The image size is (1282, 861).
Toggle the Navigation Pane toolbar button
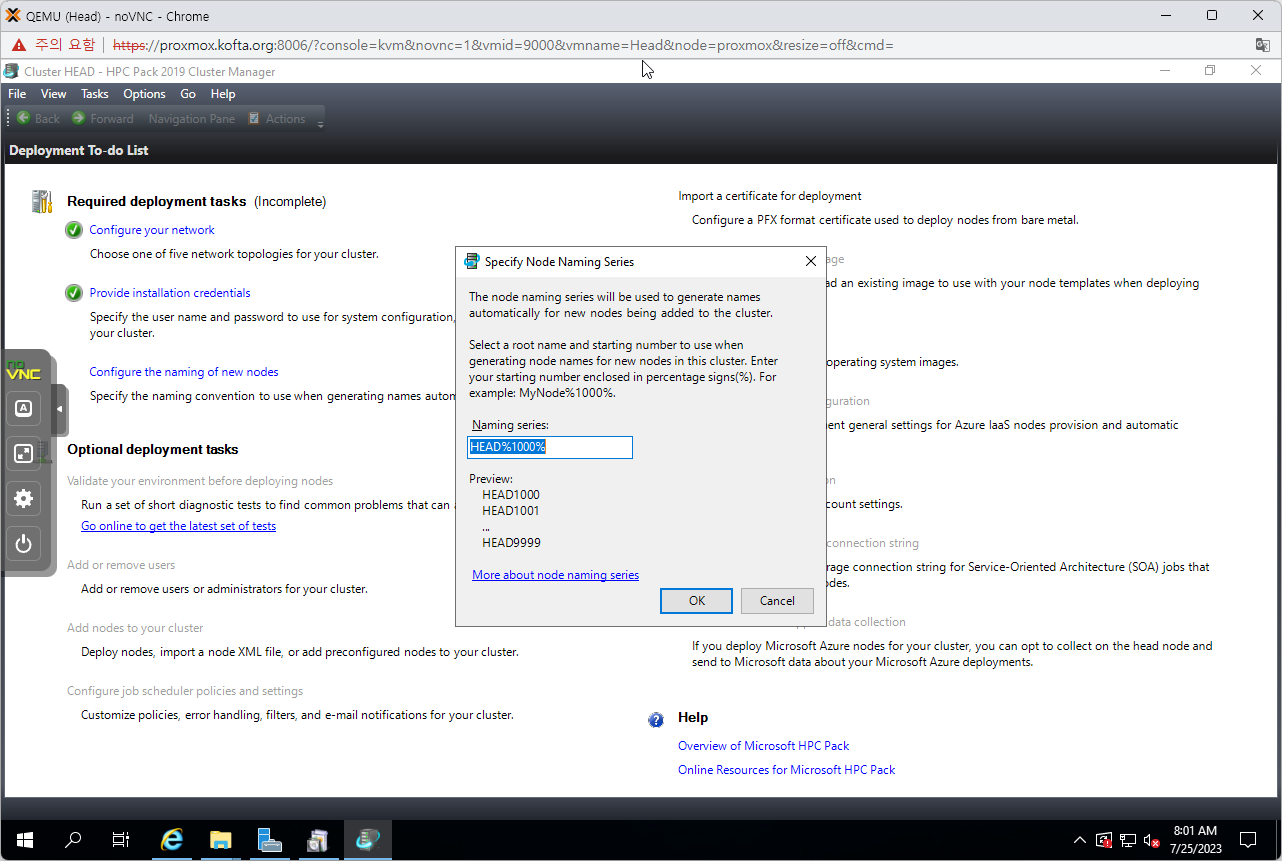[191, 119]
